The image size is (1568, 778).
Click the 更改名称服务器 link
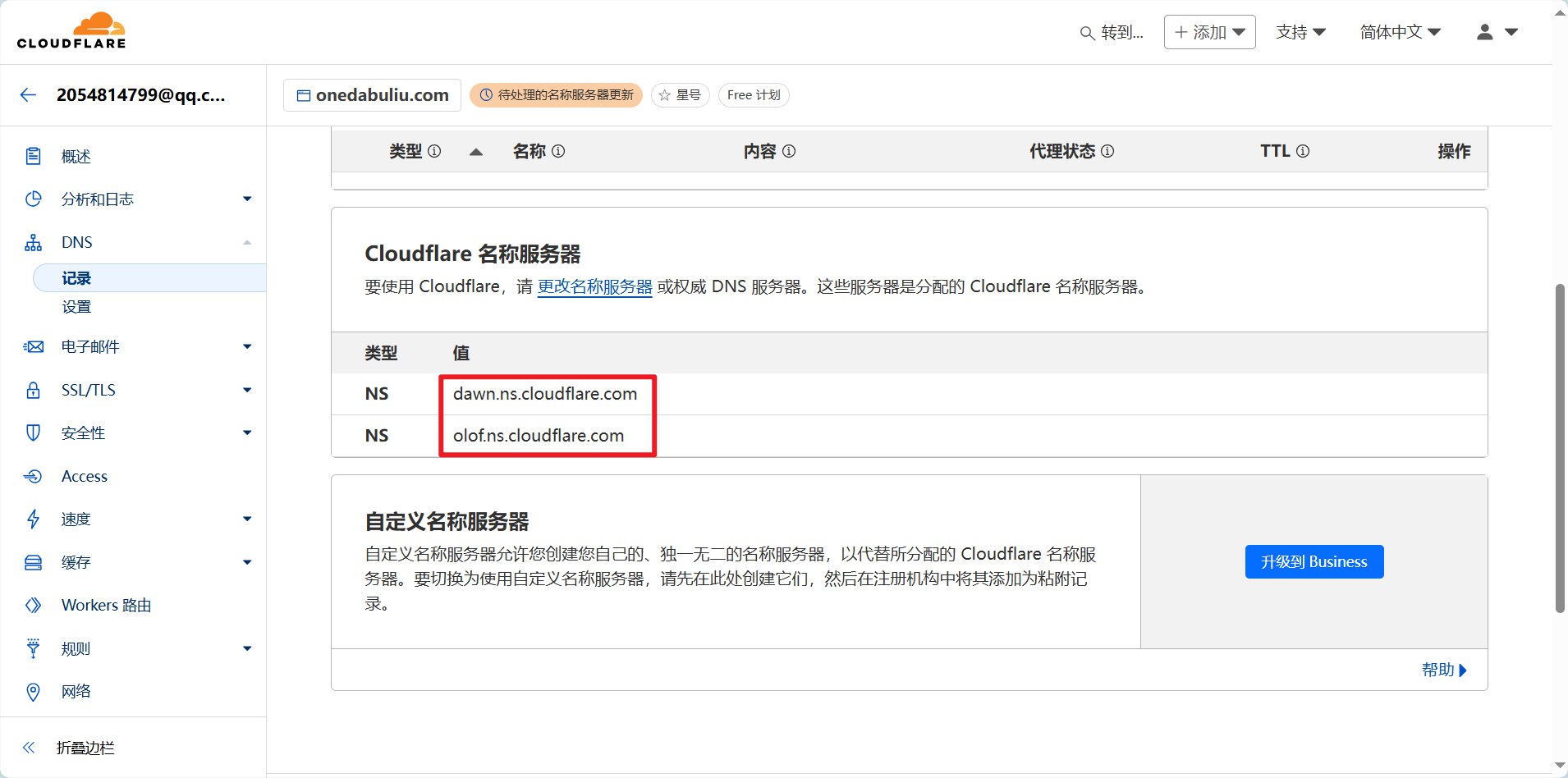click(594, 286)
